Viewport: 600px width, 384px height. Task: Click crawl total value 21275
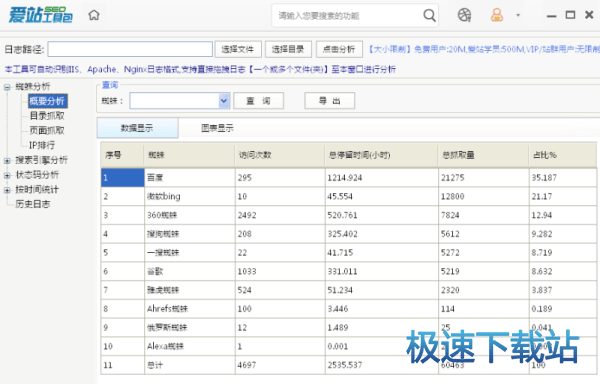(x=452, y=178)
